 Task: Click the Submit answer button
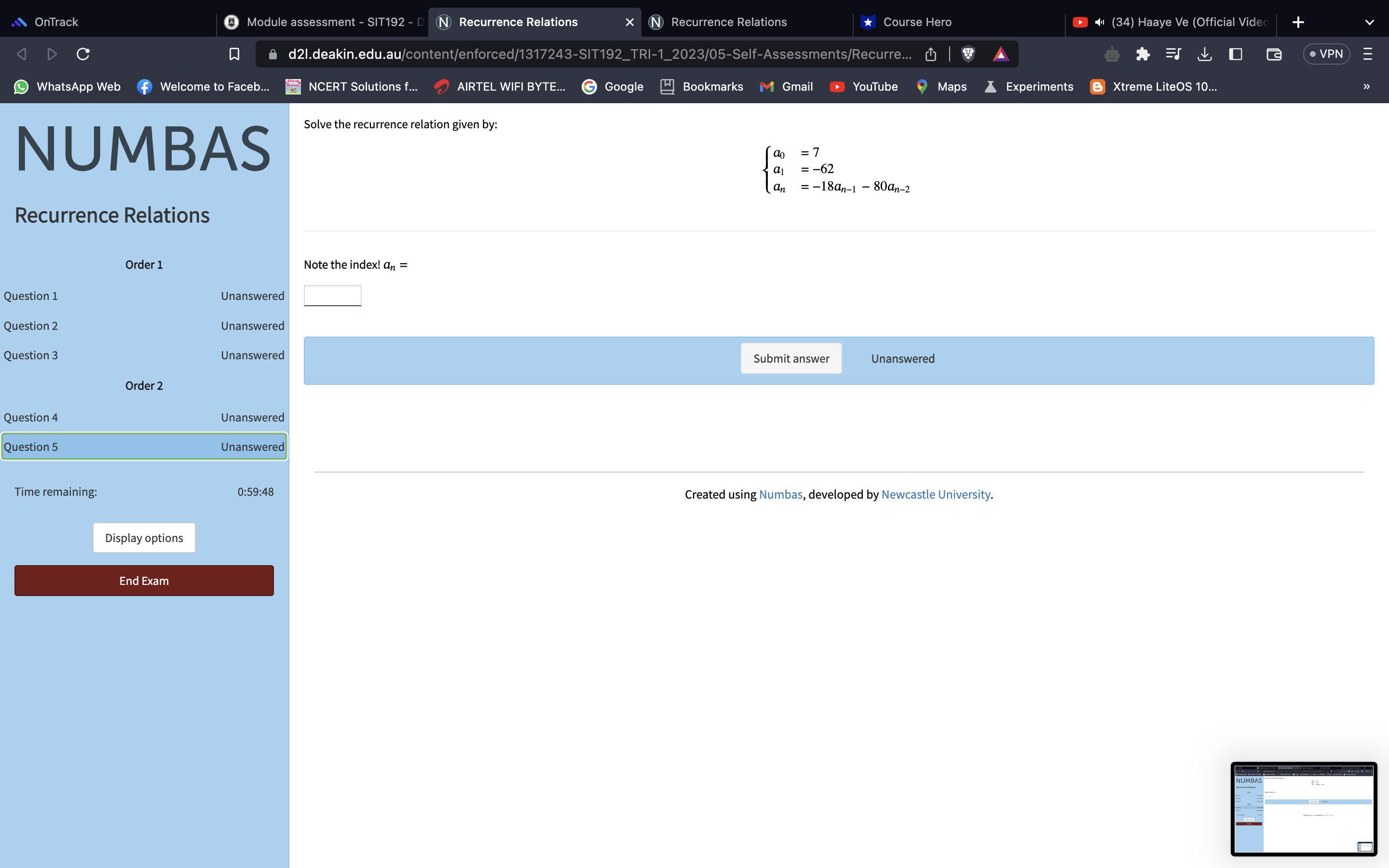(x=791, y=359)
